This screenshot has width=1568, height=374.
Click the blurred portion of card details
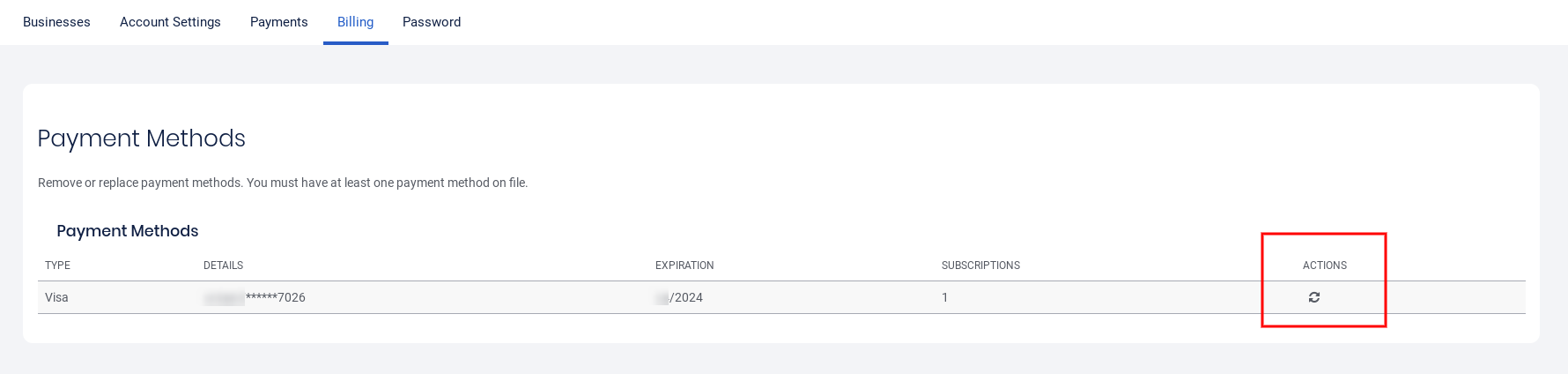[x=224, y=298]
